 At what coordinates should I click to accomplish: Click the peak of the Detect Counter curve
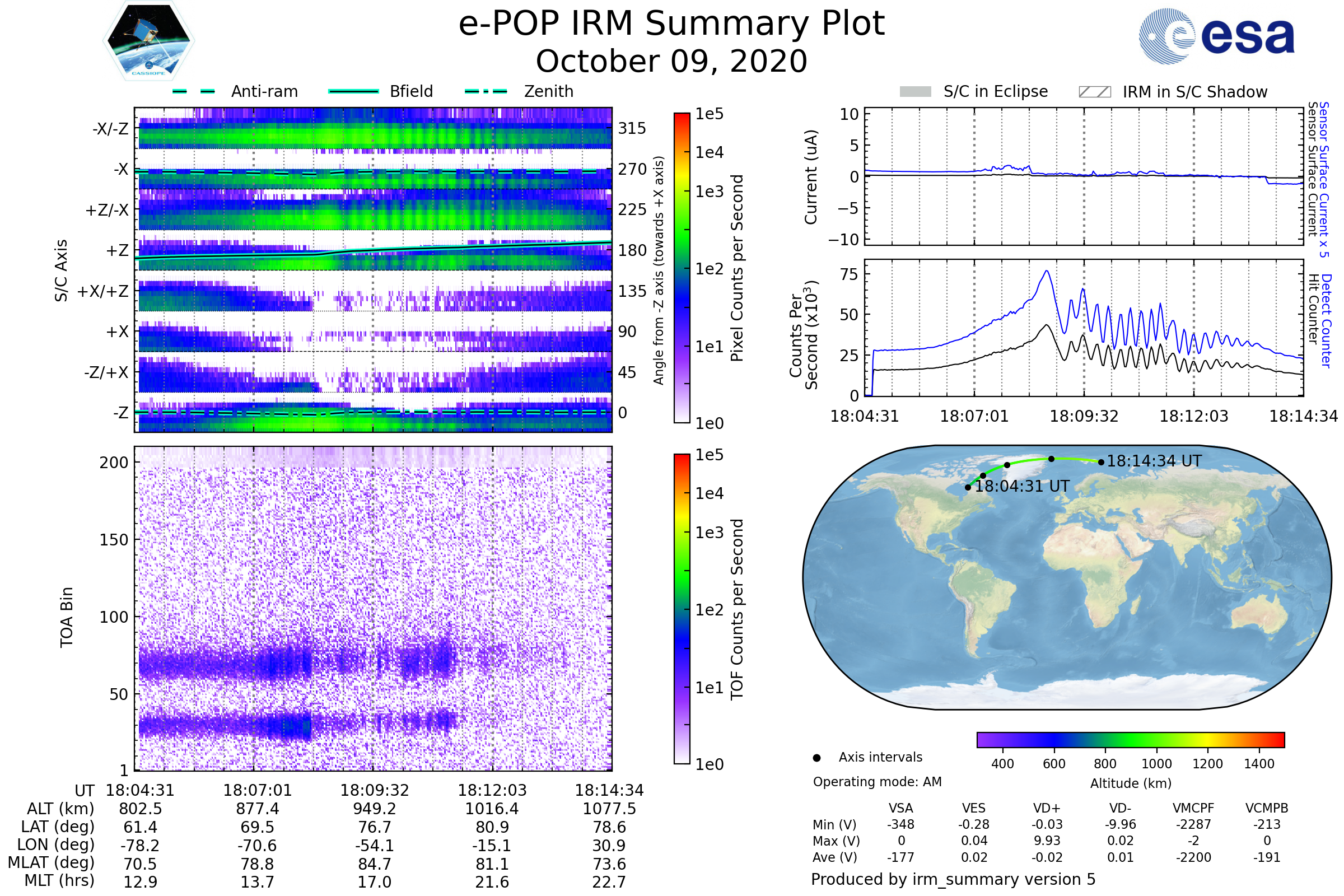click(1047, 271)
